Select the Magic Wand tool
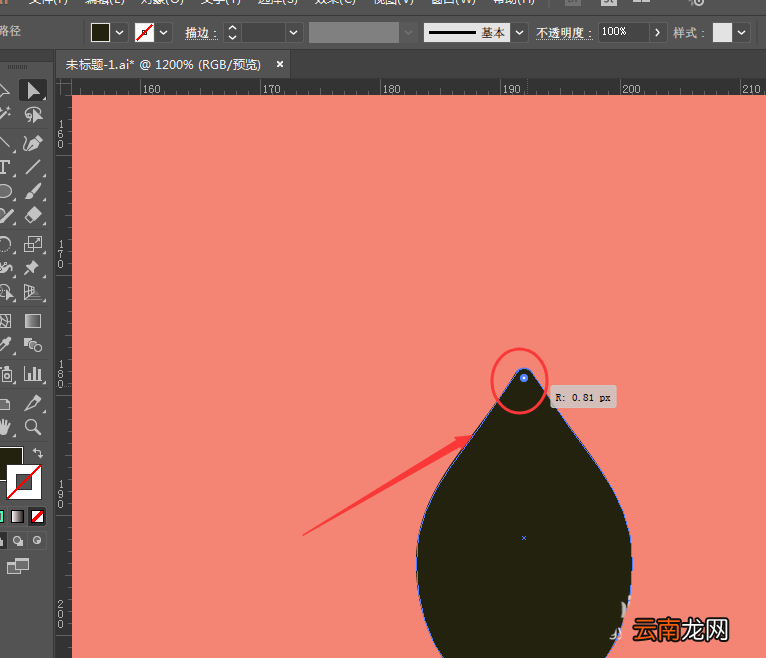This screenshot has width=766, height=658. point(5,115)
